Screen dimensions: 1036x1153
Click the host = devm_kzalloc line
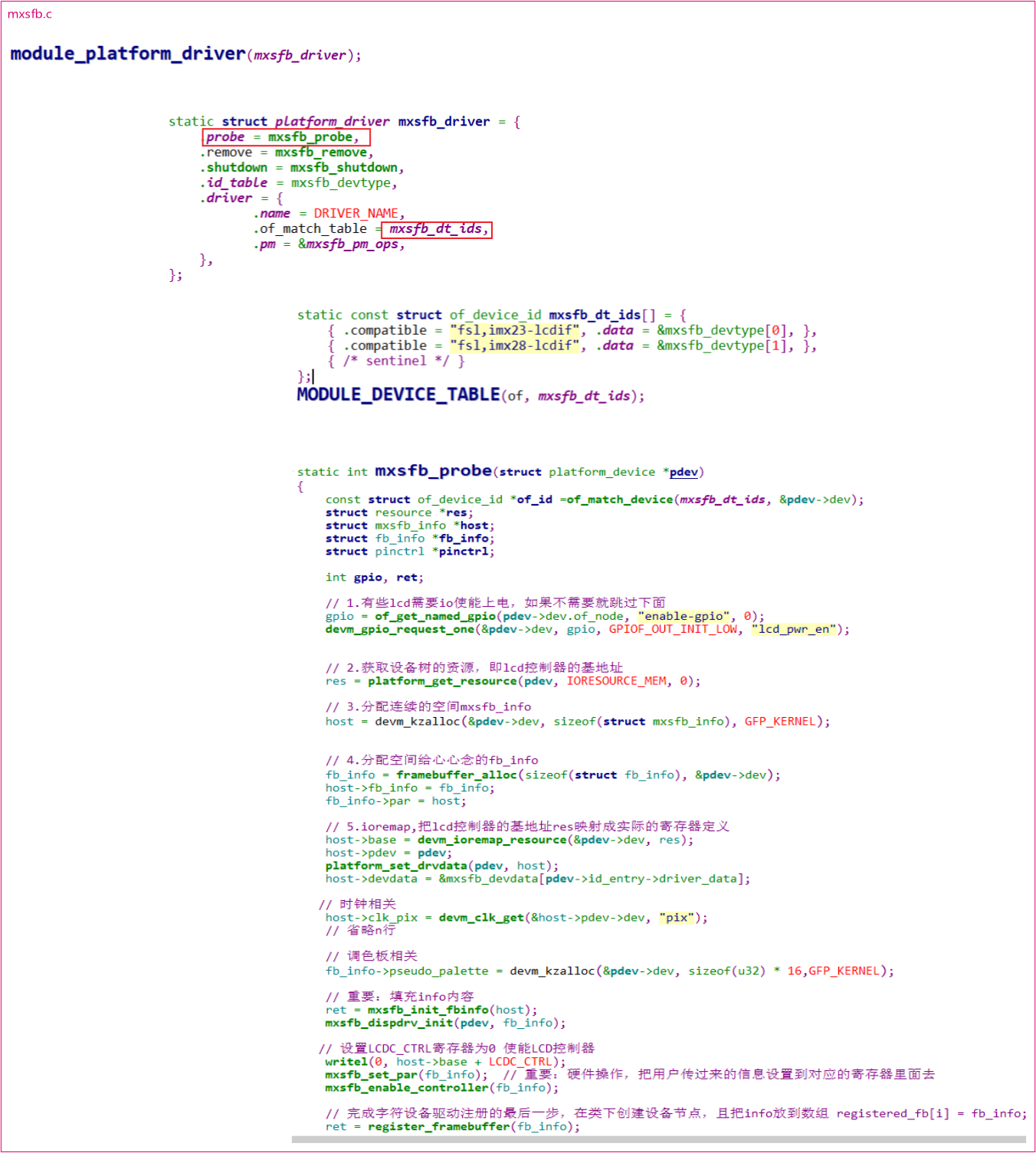point(578,722)
